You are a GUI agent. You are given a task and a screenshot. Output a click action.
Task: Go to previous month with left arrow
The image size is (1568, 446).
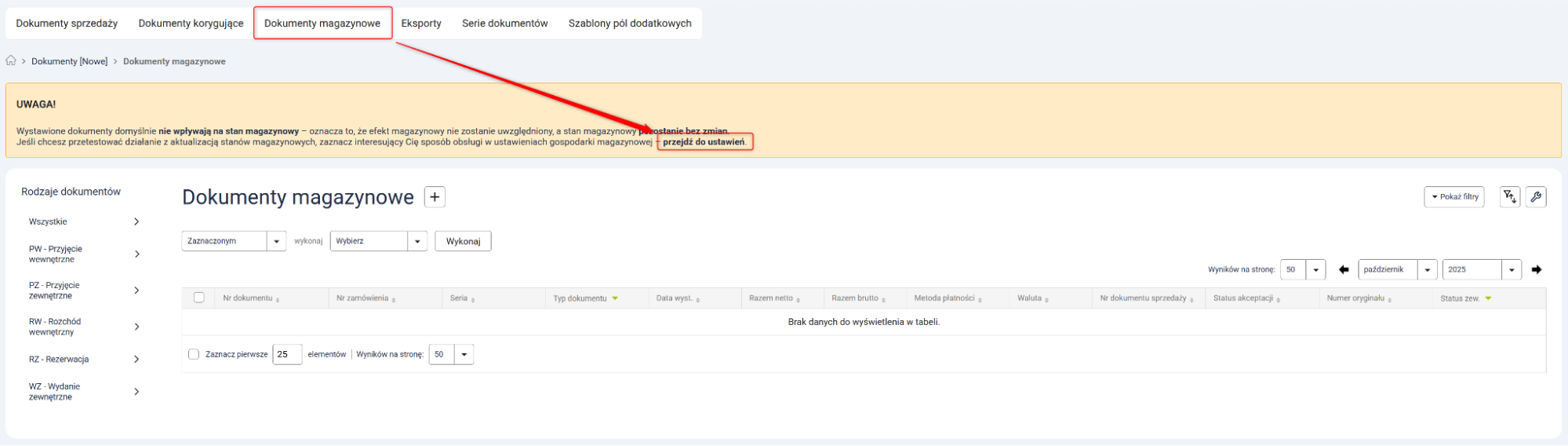click(1344, 269)
